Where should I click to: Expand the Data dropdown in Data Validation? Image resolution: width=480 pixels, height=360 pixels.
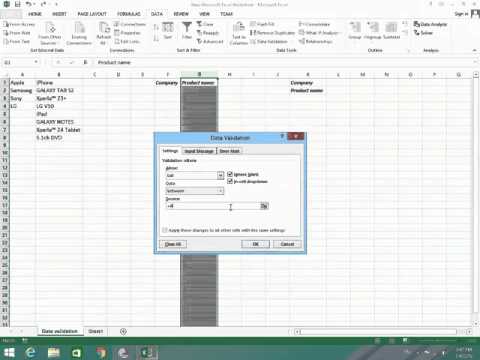220,191
